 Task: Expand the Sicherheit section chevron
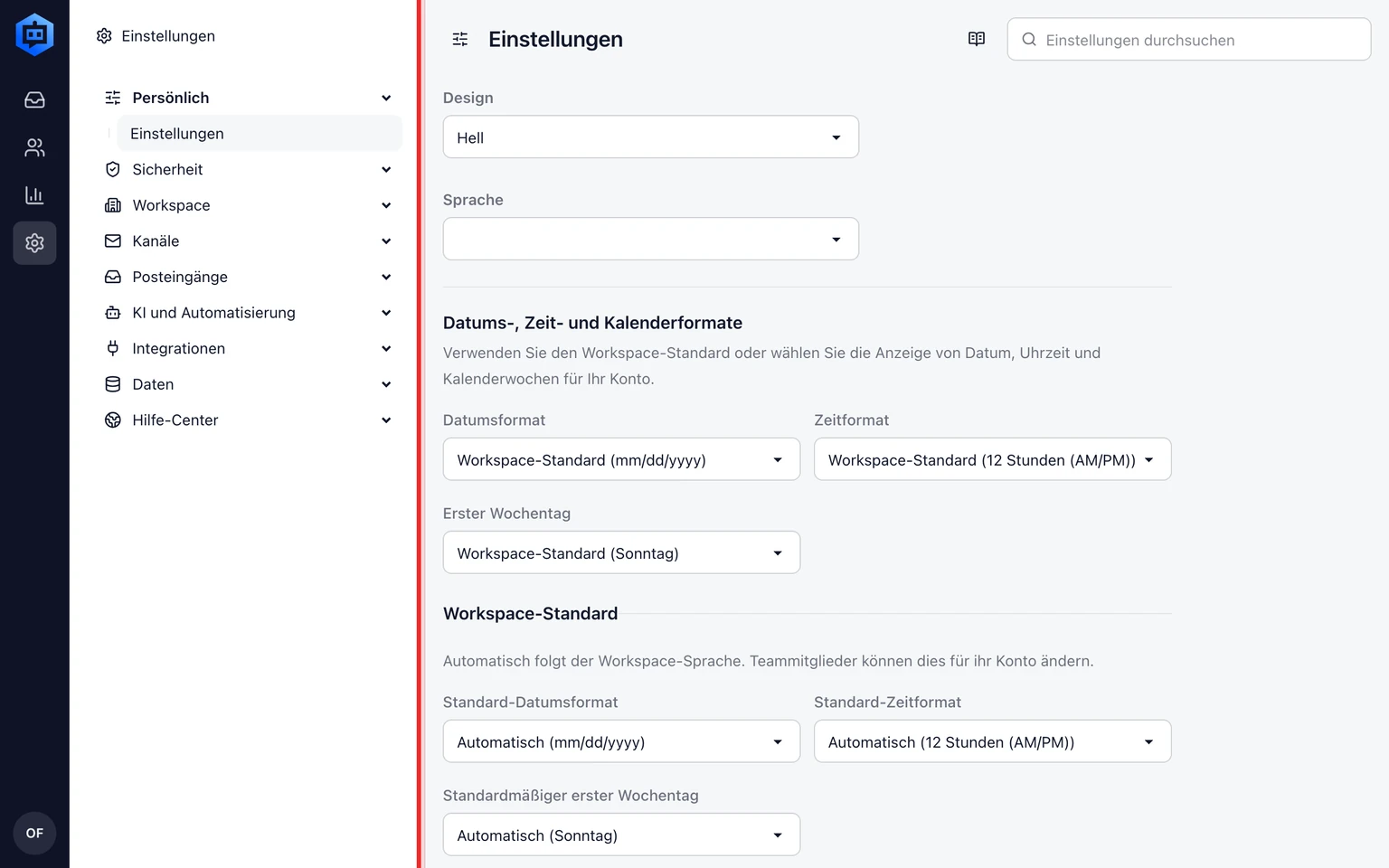tap(386, 169)
